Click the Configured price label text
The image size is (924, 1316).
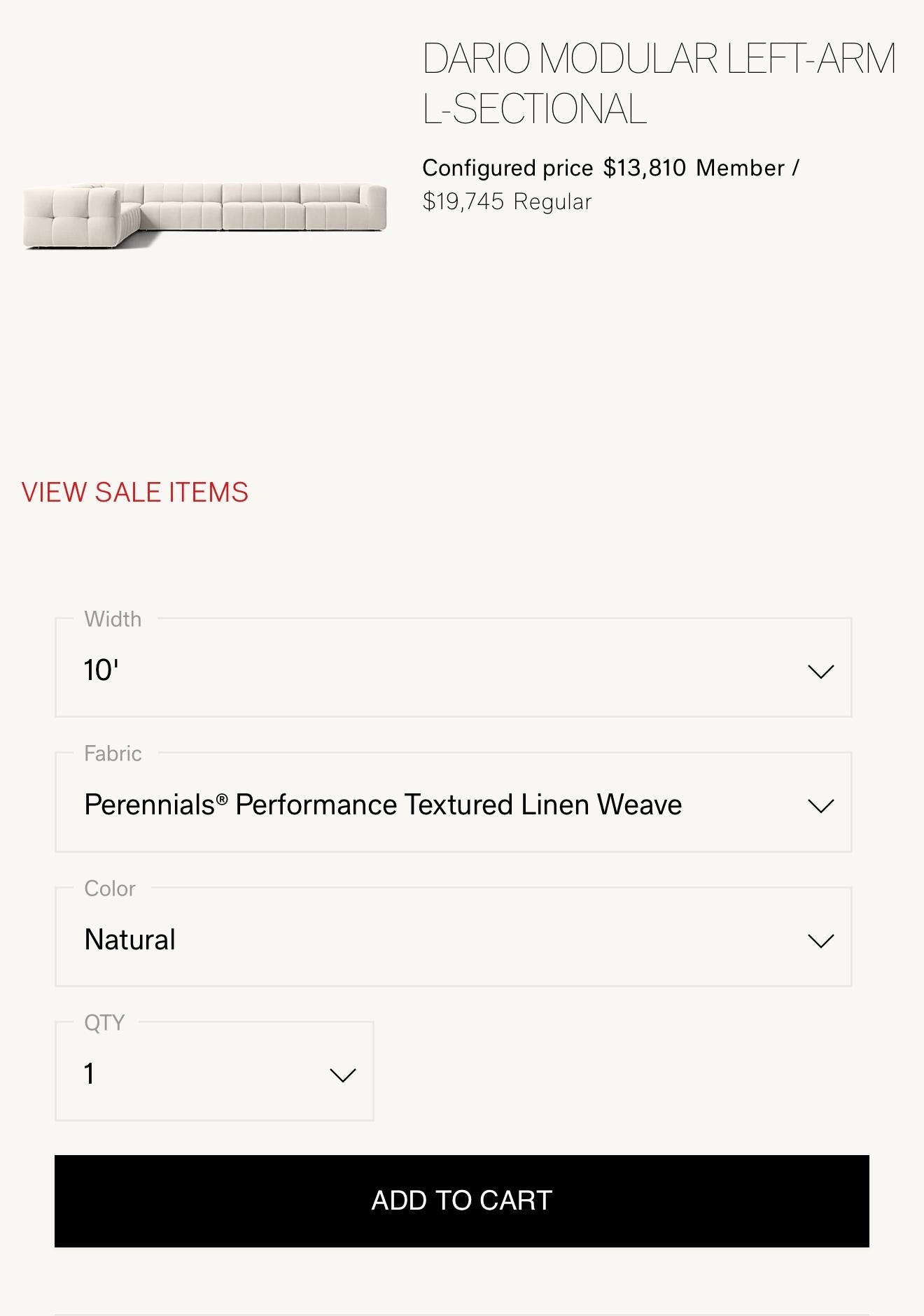tap(507, 168)
